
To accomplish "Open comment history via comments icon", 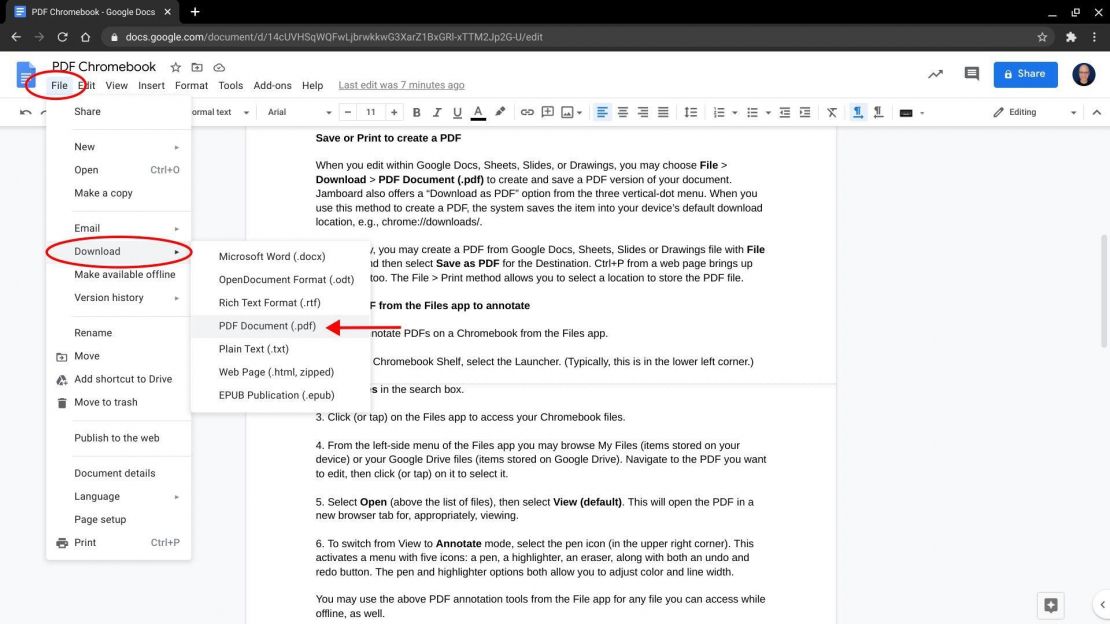I will [973, 74].
